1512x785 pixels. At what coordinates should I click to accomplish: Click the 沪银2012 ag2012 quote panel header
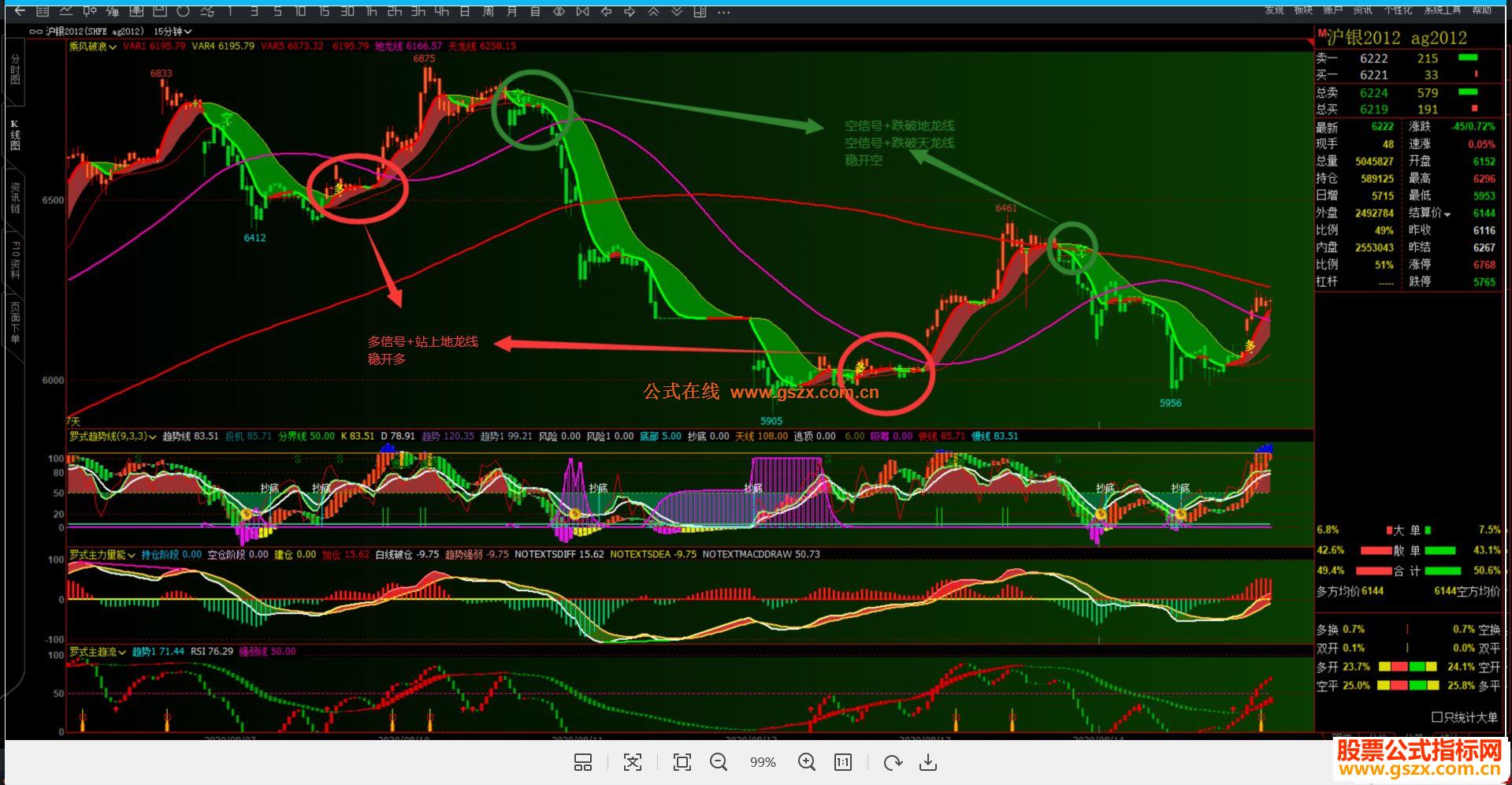[1397, 37]
